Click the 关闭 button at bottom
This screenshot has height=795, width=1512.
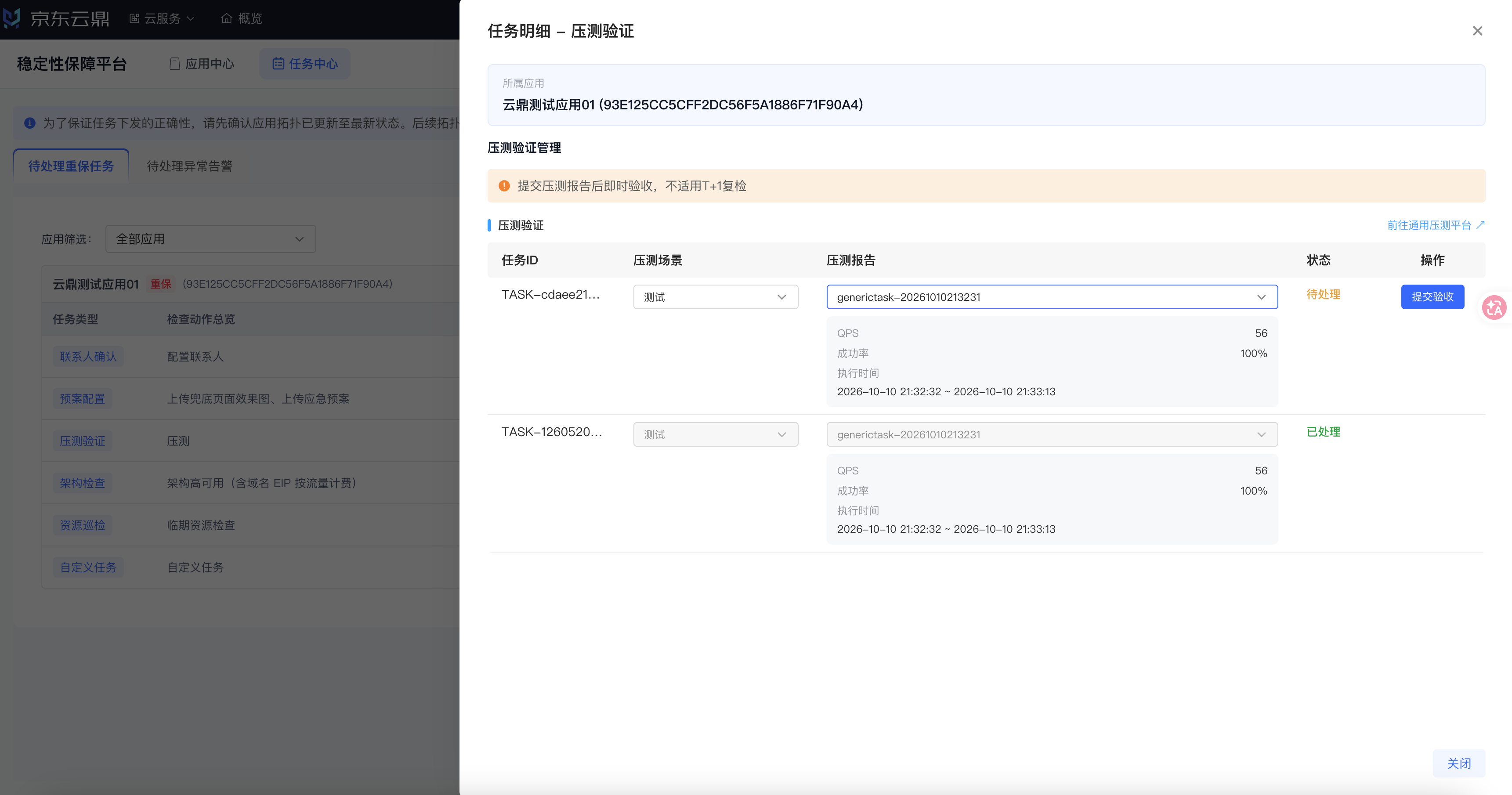coord(1458,763)
